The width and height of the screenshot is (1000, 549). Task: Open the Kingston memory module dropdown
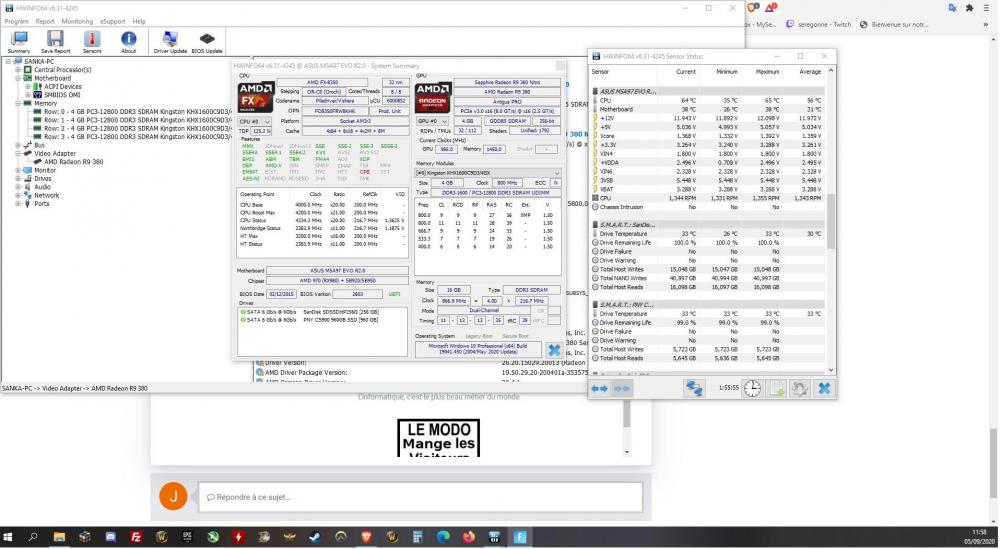coord(489,173)
